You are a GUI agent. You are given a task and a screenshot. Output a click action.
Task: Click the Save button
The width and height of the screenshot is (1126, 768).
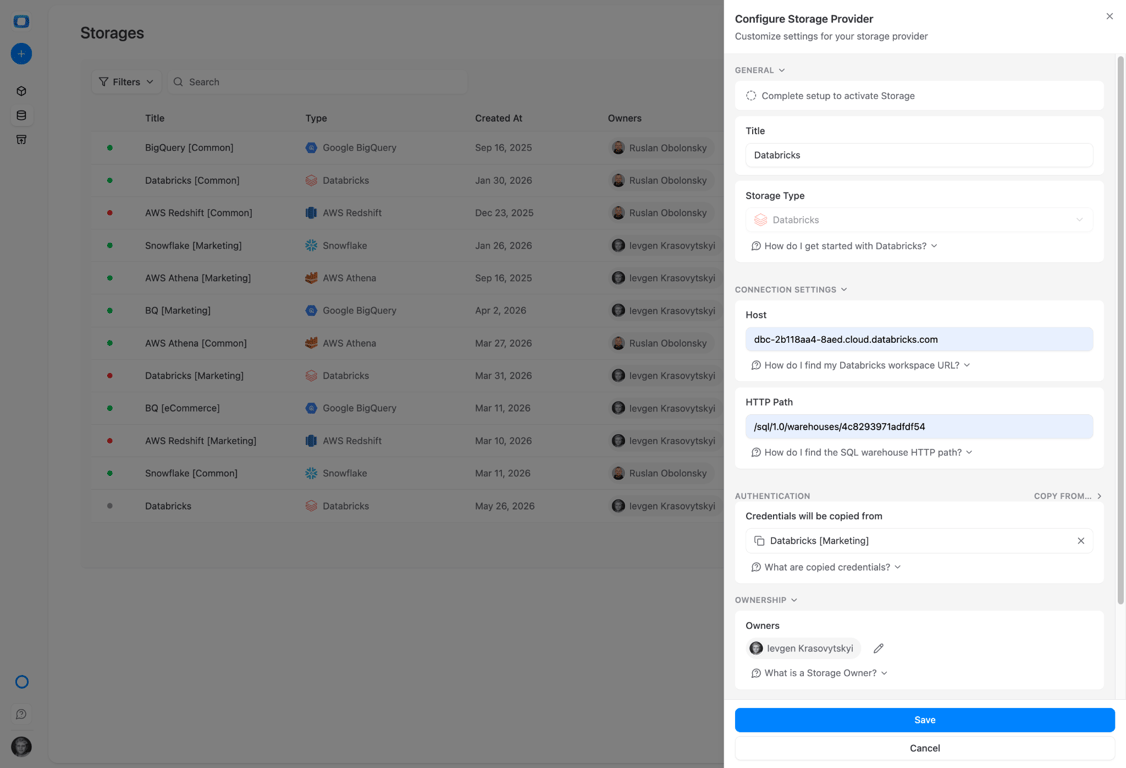point(925,720)
